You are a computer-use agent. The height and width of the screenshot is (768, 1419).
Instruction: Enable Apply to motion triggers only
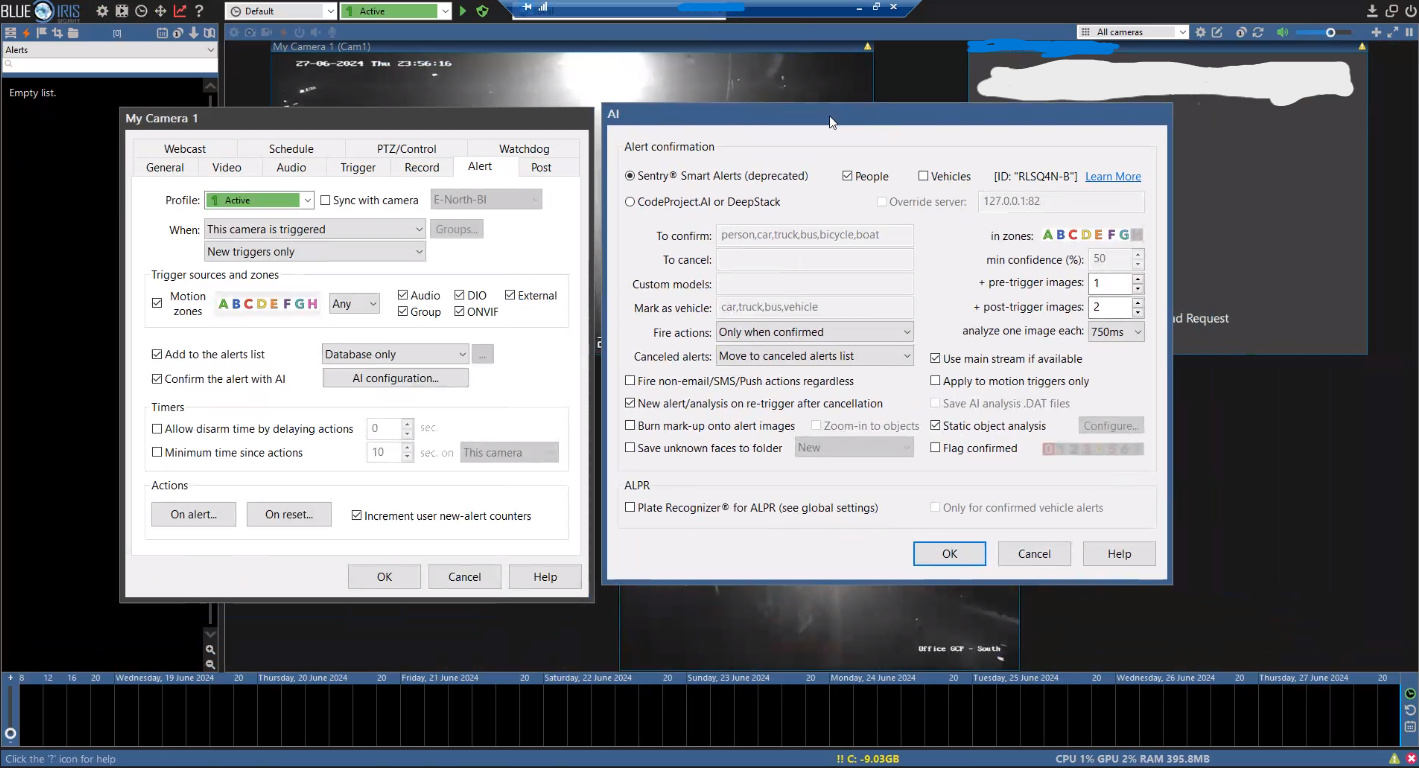pyautogui.click(x=935, y=381)
